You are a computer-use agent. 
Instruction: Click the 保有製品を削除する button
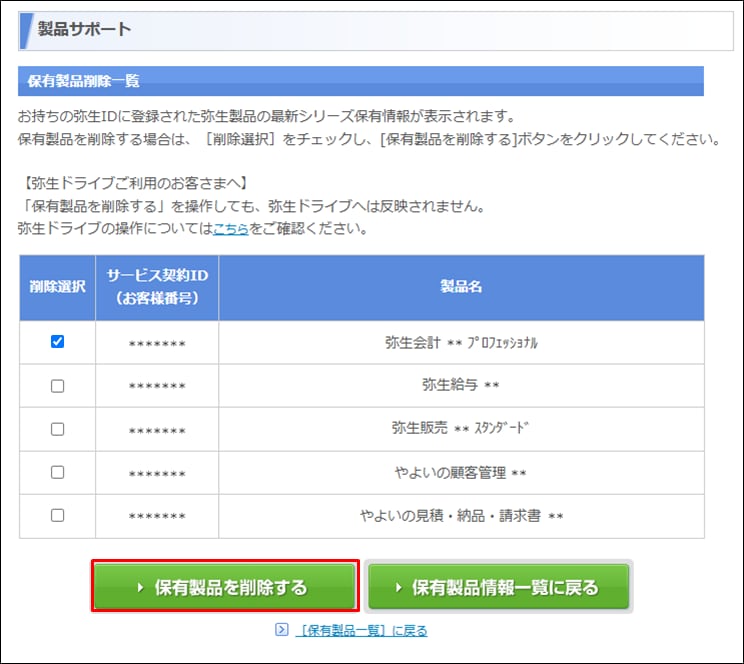click(225, 587)
